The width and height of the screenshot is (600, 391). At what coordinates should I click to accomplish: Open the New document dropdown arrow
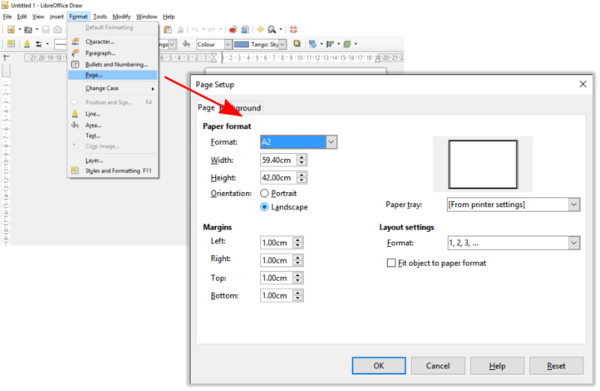pyautogui.click(x=20, y=29)
